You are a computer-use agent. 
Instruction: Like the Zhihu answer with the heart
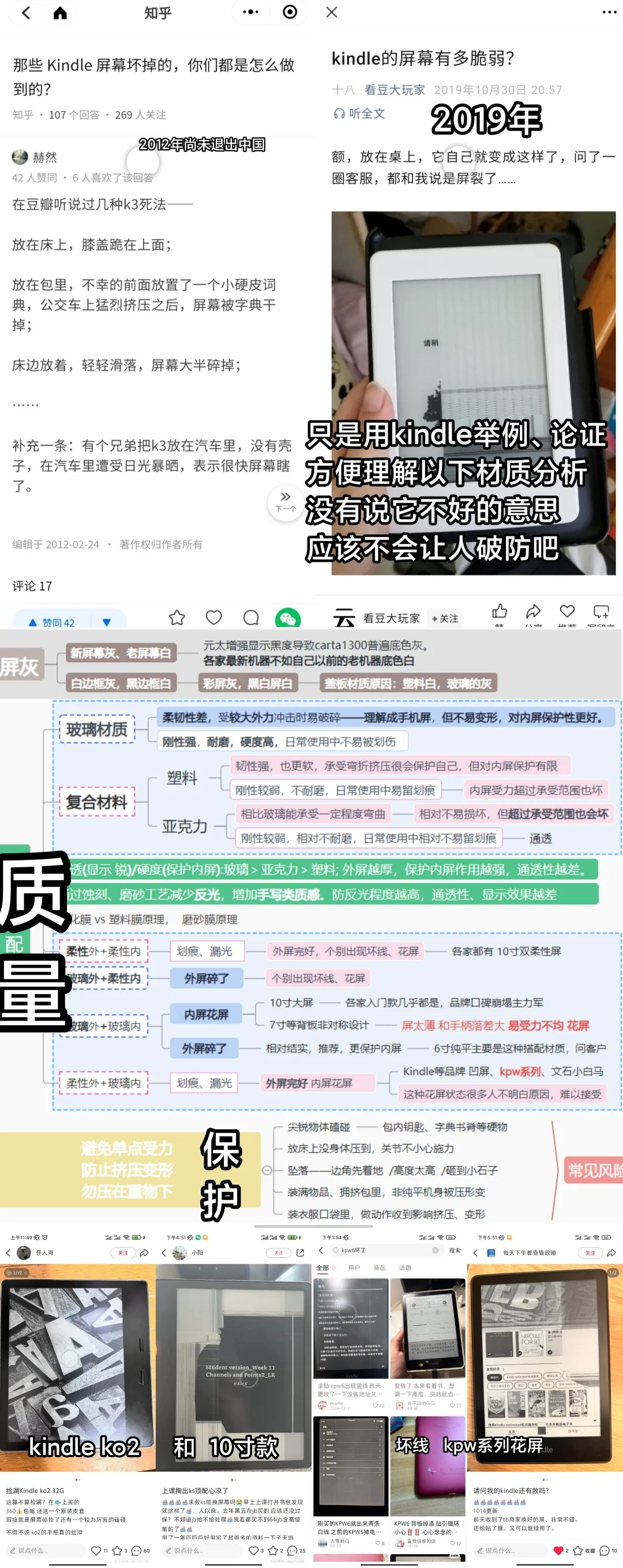[x=214, y=618]
